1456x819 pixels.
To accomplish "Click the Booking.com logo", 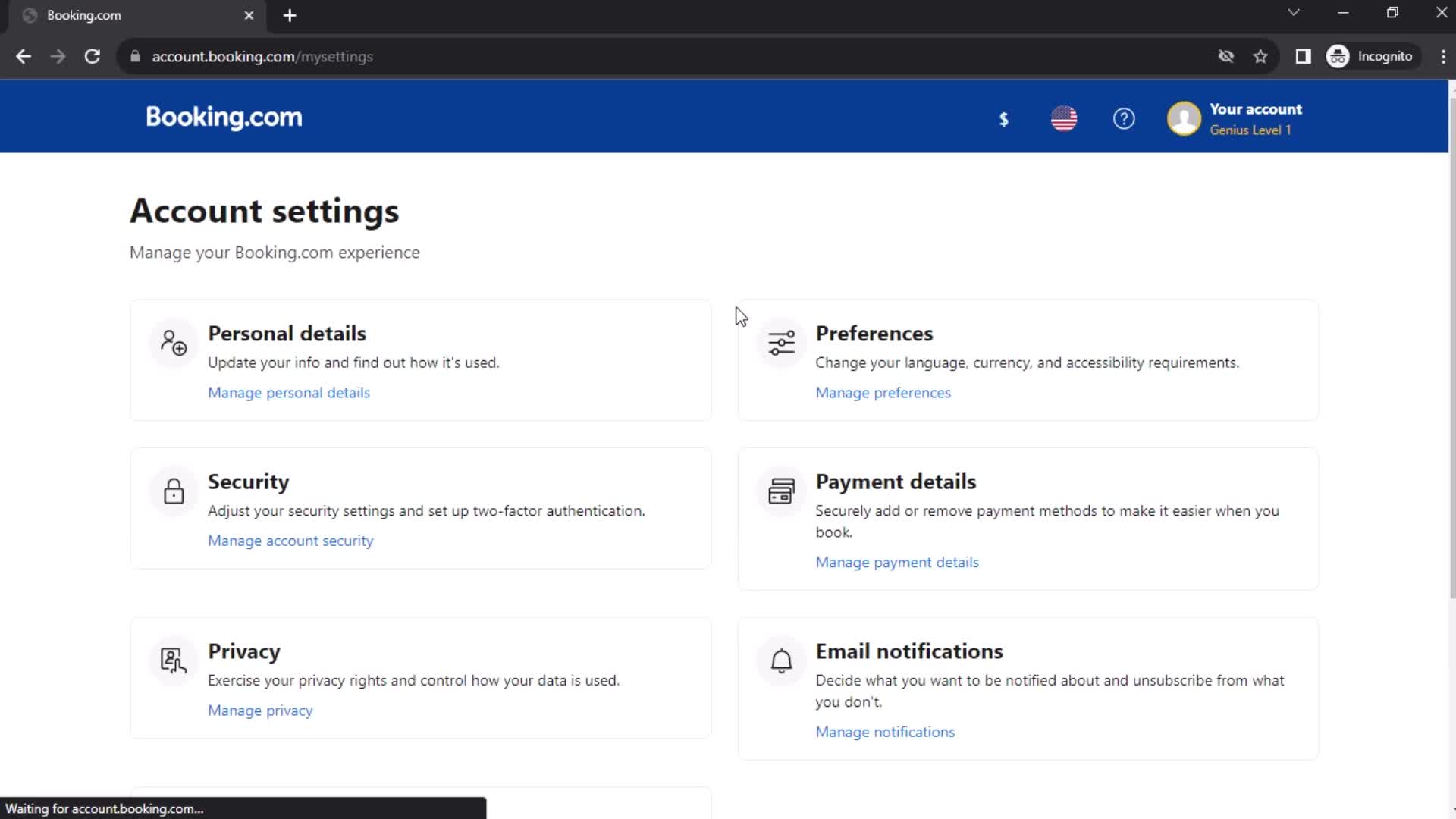I will pos(224,118).
